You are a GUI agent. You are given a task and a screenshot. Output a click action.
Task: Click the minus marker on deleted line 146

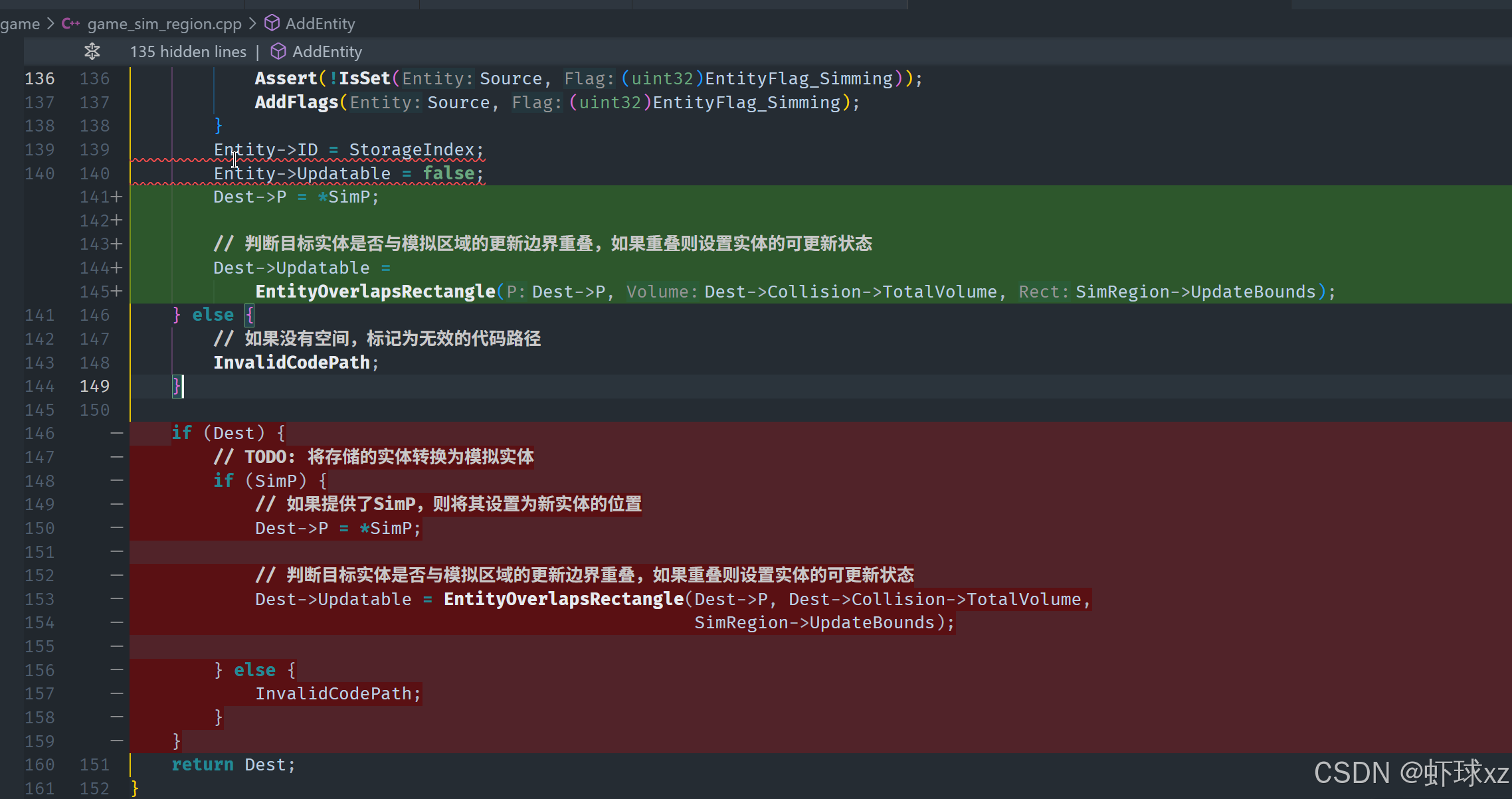117,433
